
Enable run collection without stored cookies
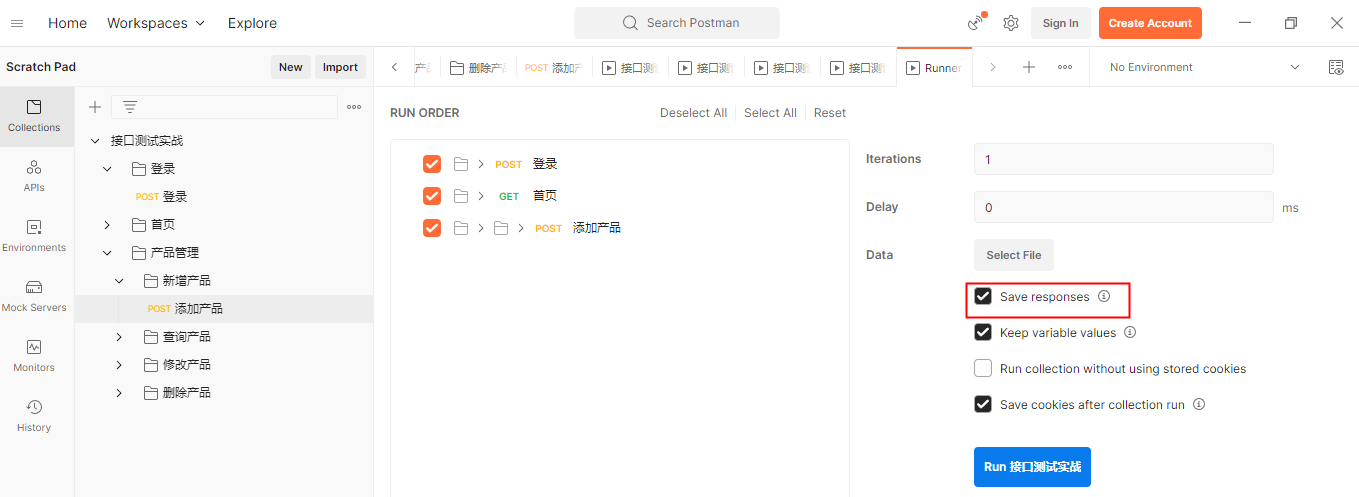point(983,368)
